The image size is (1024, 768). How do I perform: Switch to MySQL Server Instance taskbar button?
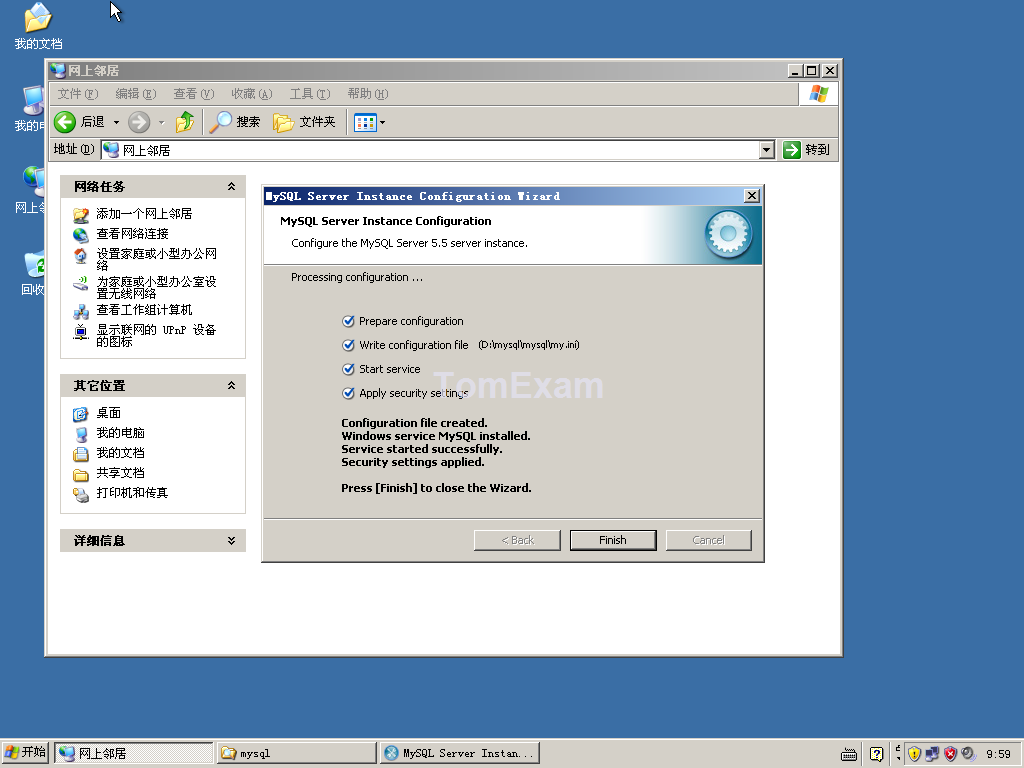tap(460, 753)
